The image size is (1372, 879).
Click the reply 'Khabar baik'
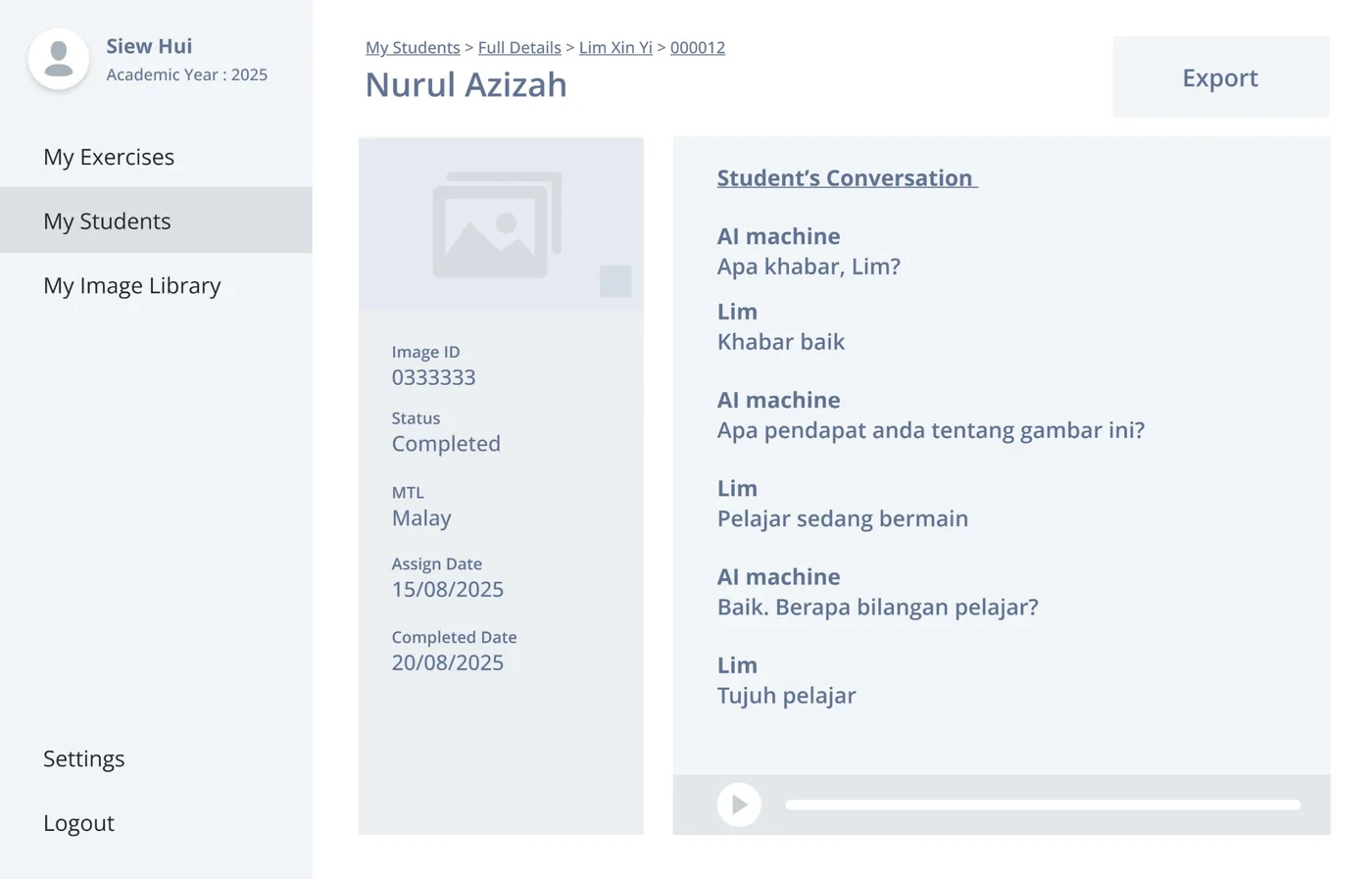[781, 342]
